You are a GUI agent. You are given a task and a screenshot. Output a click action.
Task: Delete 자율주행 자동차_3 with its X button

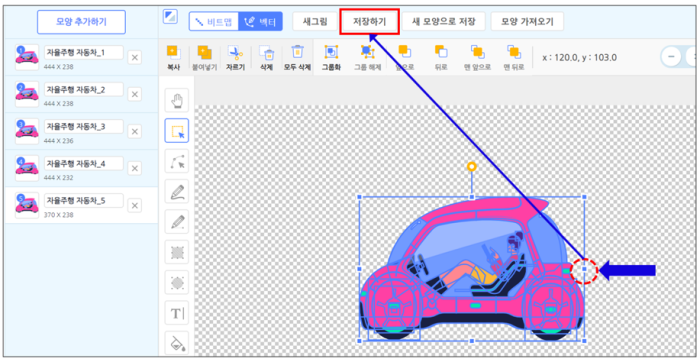pos(134,131)
